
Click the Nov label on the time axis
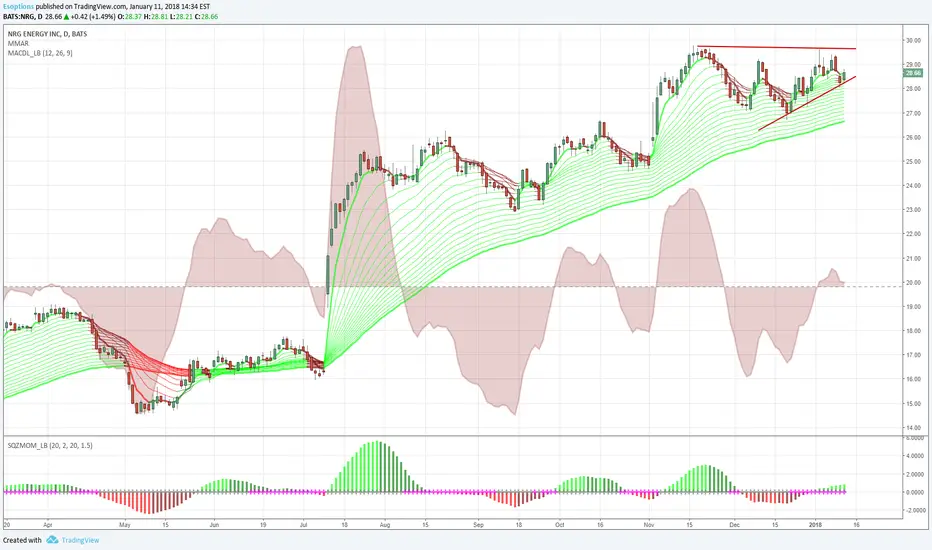click(x=648, y=525)
